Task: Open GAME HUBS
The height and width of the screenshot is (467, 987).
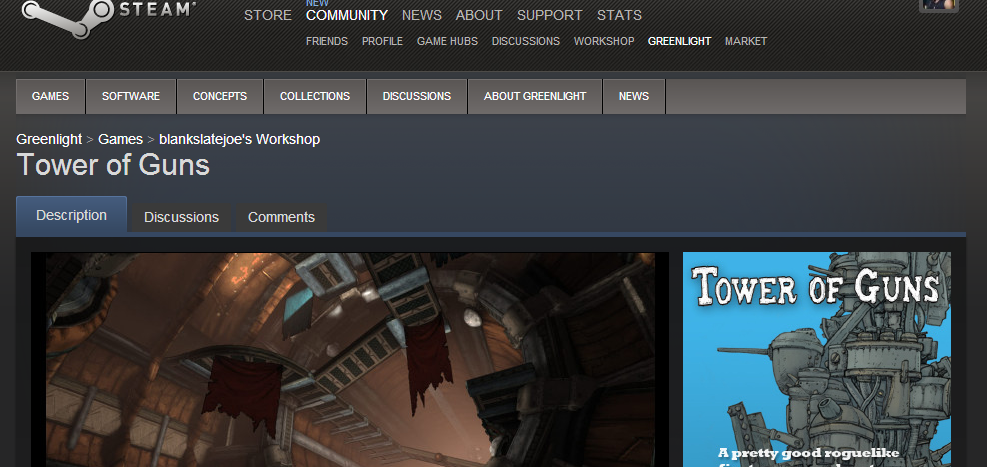Action: pyautogui.click(x=447, y=42)
